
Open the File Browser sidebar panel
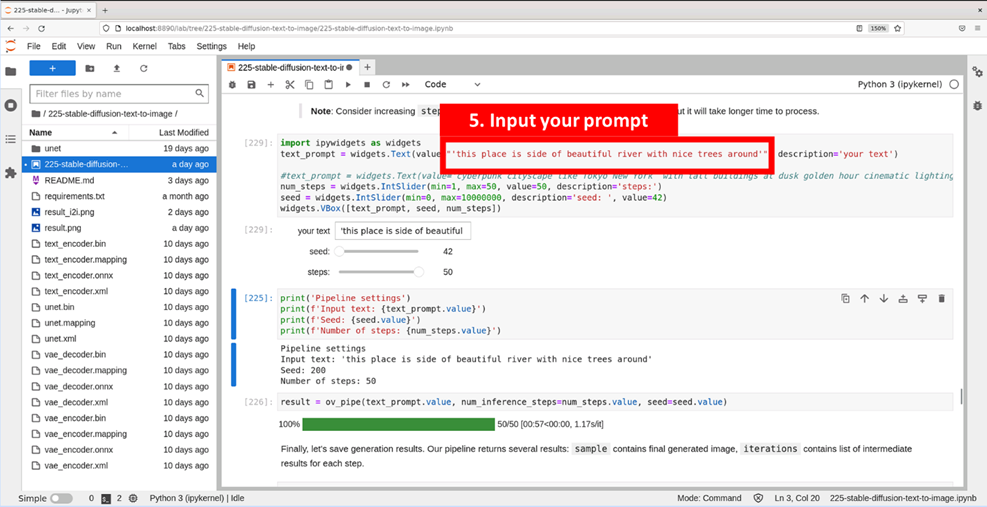[11, 71]
